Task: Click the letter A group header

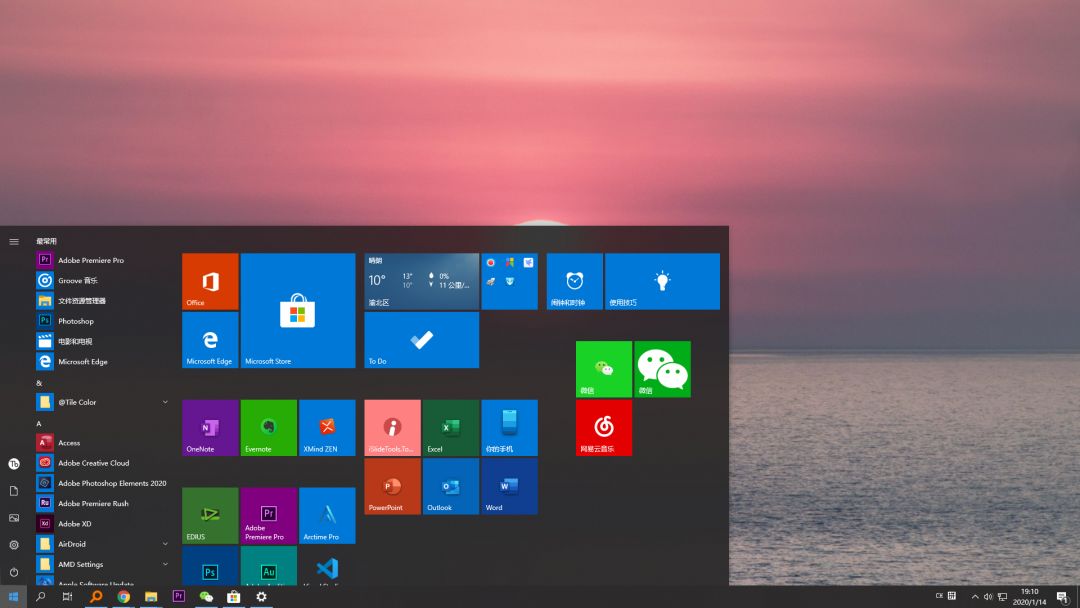Action: 39,423
